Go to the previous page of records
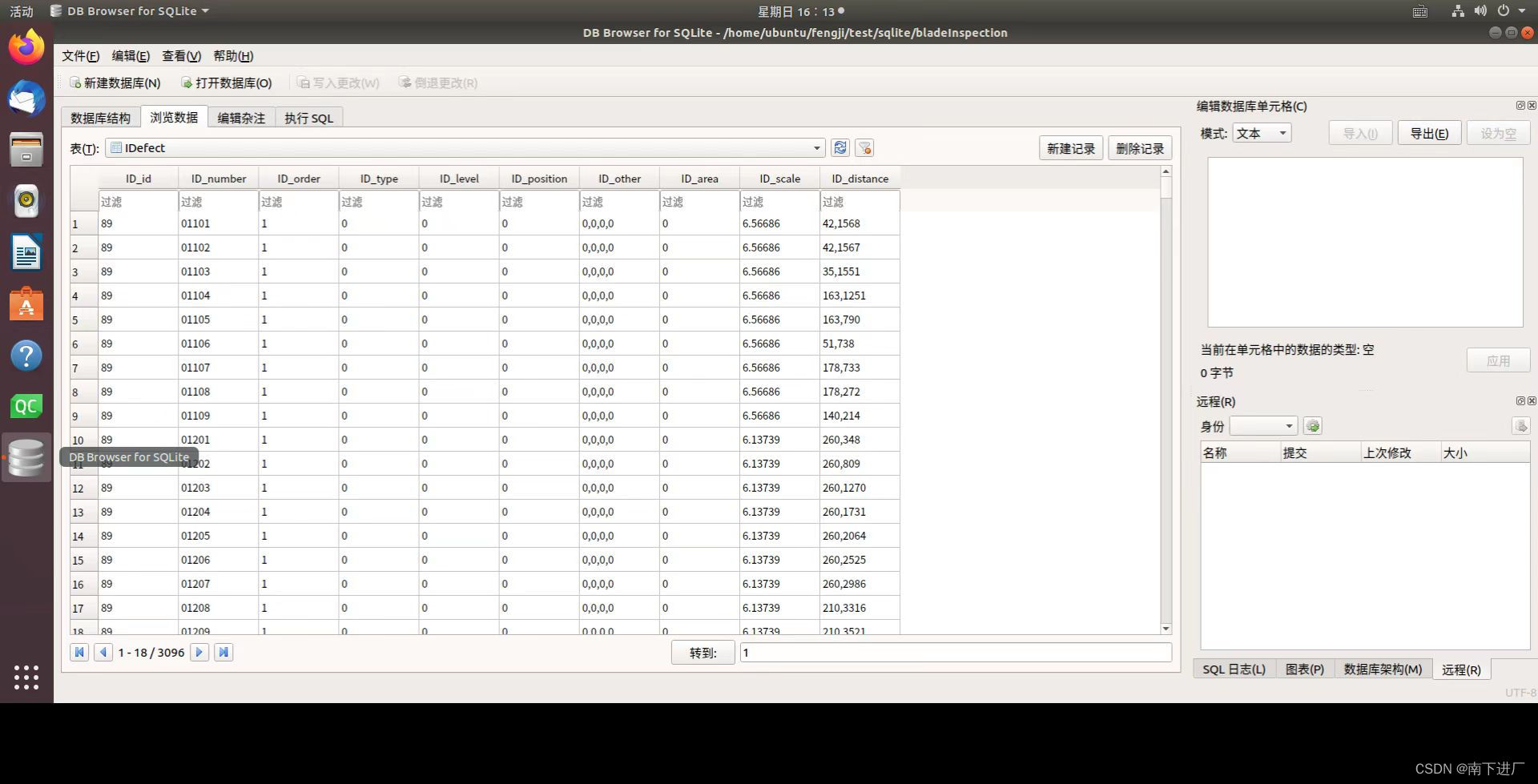This screenshot has height=784, width=1538. click(103, 653)
